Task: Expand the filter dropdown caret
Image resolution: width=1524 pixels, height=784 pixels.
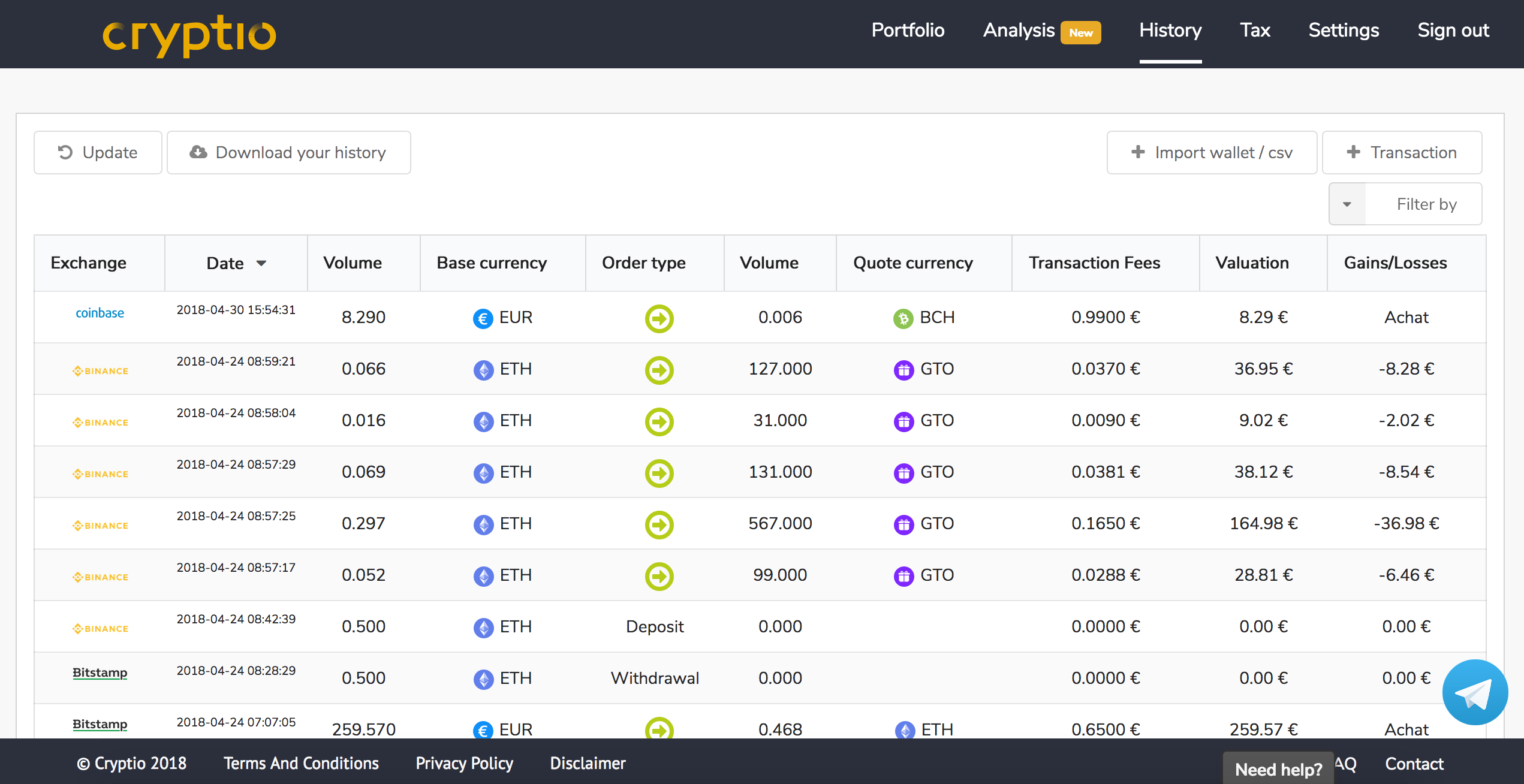Action: (1347, 204)
